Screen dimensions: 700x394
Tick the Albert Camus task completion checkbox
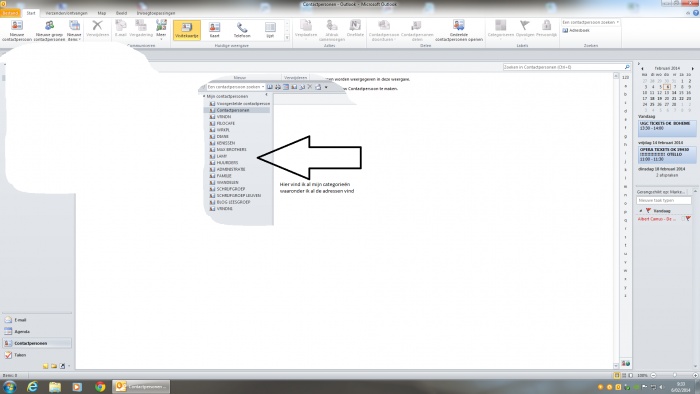click(x=683, y=219)
